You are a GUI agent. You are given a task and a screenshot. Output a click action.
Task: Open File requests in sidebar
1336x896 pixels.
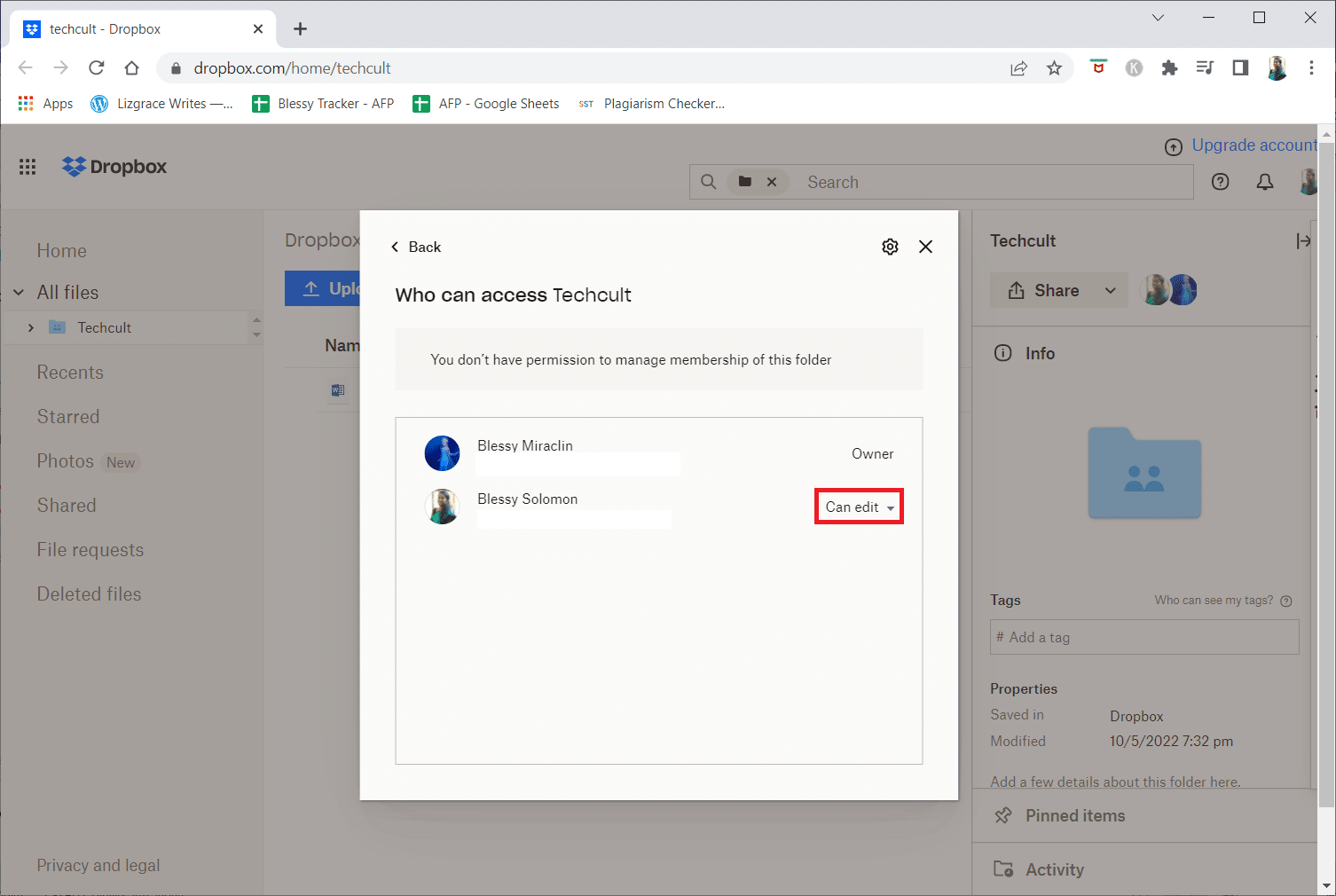90,550
